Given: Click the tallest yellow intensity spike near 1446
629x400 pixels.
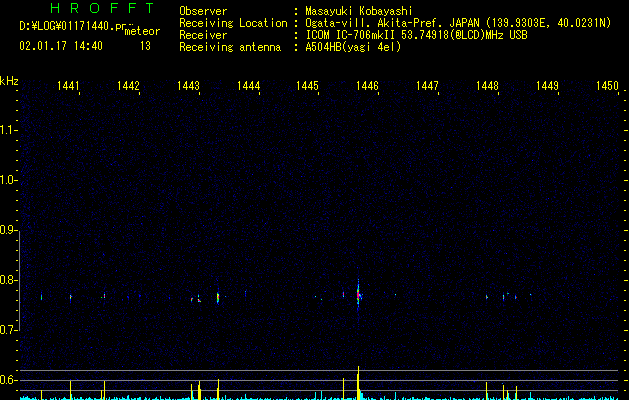Looking at the screenshot, I should pyautogui.click(x=358, y=383).
